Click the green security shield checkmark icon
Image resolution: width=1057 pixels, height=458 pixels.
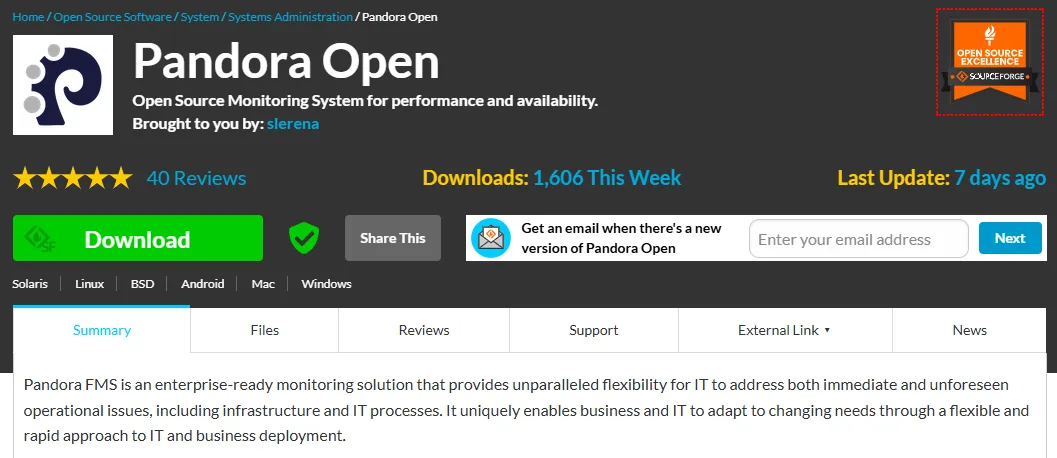tap(304, 238)
